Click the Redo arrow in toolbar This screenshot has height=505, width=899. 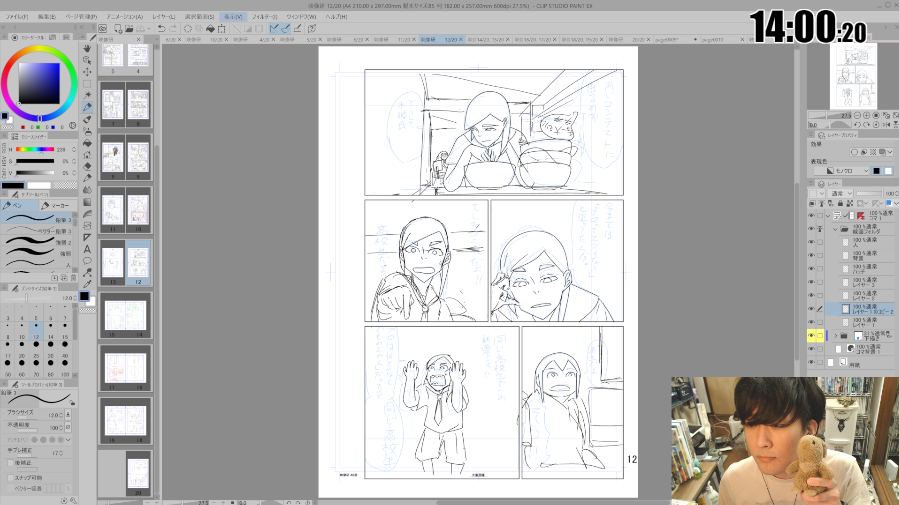tap(173, 28)
